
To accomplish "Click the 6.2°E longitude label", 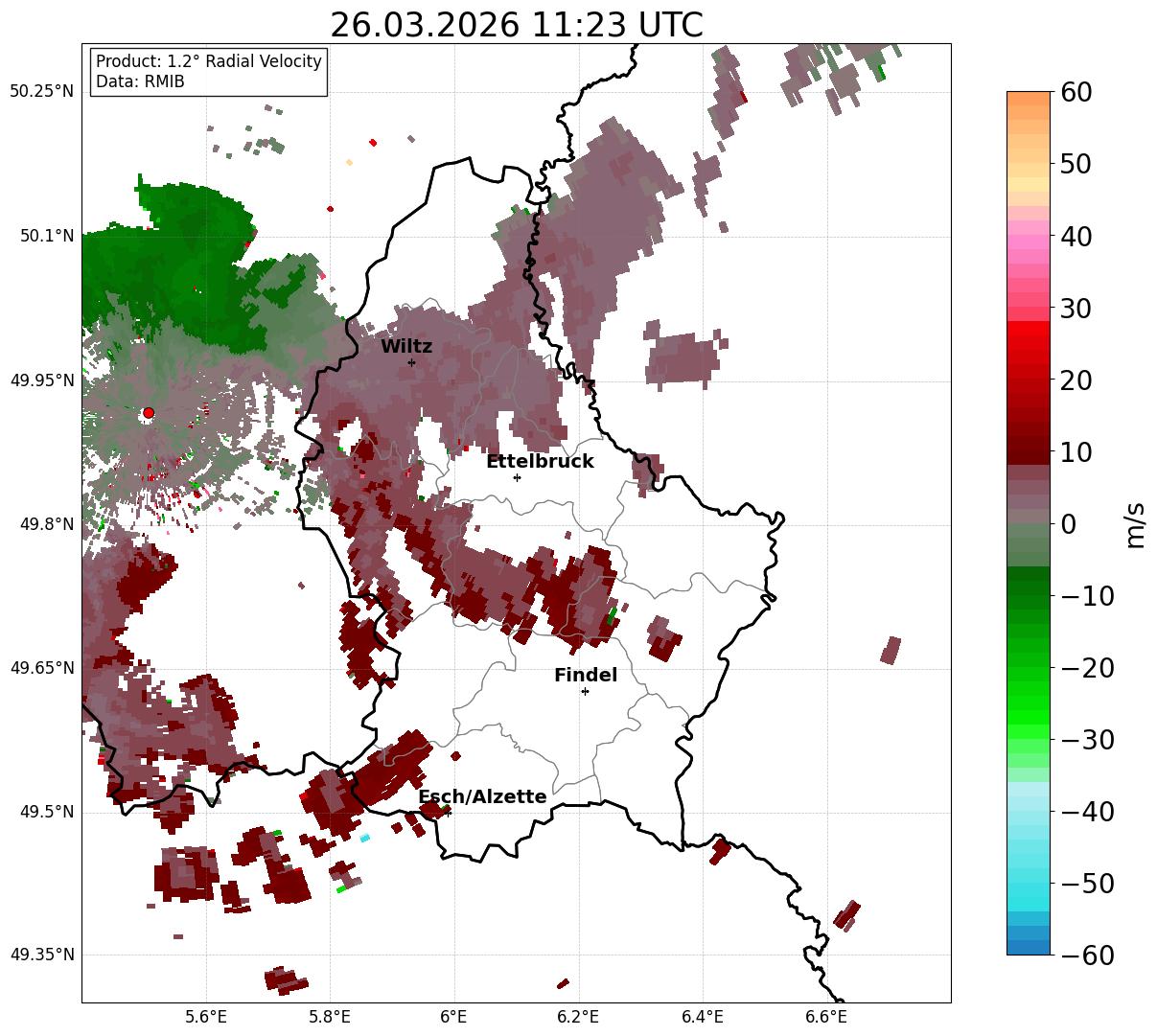I will click(x=578, y=1017).
